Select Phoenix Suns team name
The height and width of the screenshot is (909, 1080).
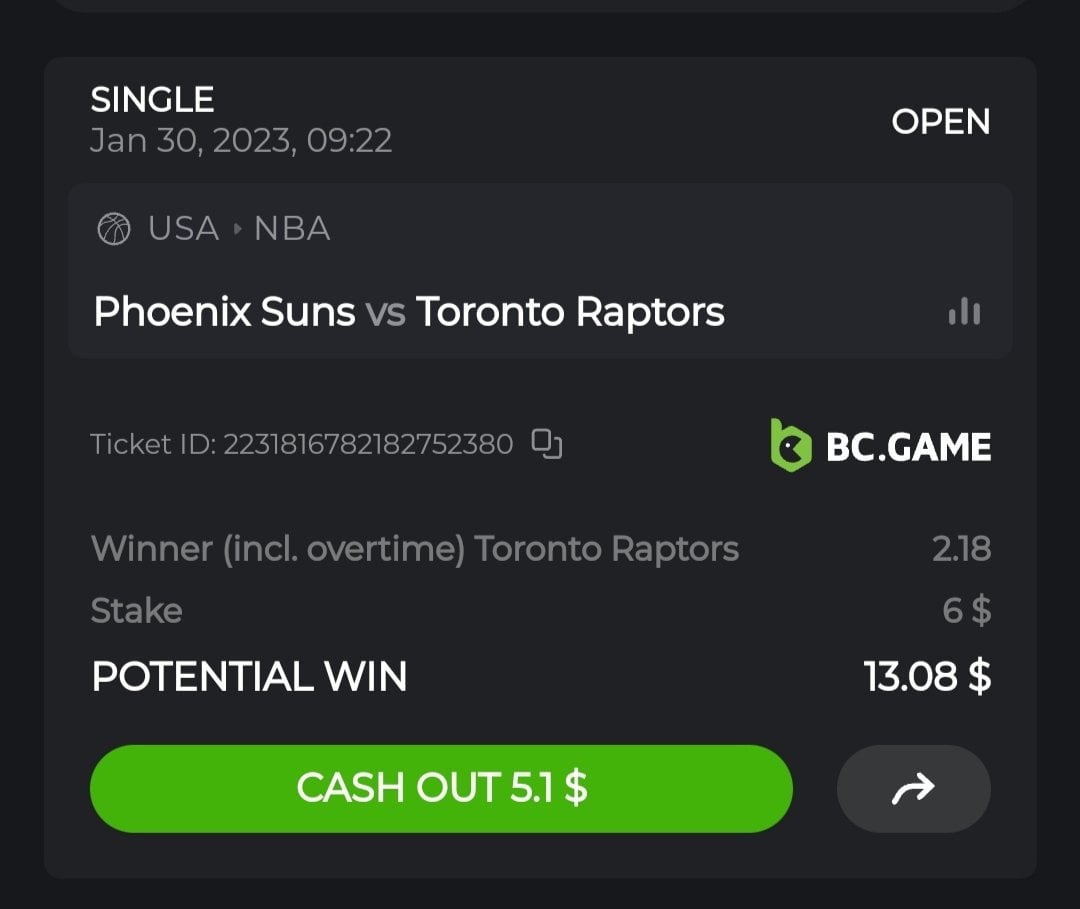pyautogui.click(x=224, y=312)
